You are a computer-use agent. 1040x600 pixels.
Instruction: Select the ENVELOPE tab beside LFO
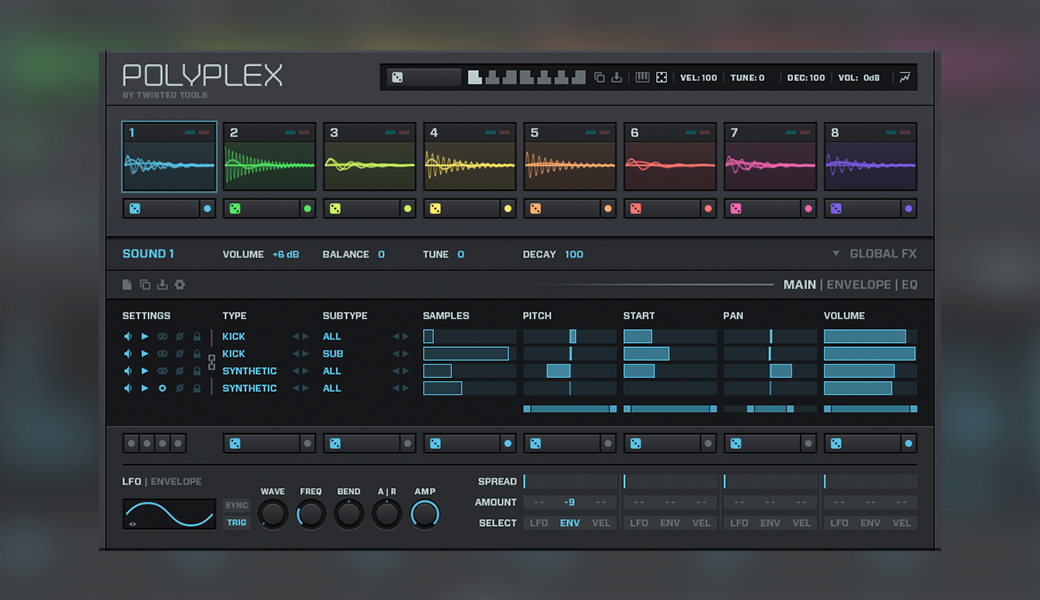(176, 481)
